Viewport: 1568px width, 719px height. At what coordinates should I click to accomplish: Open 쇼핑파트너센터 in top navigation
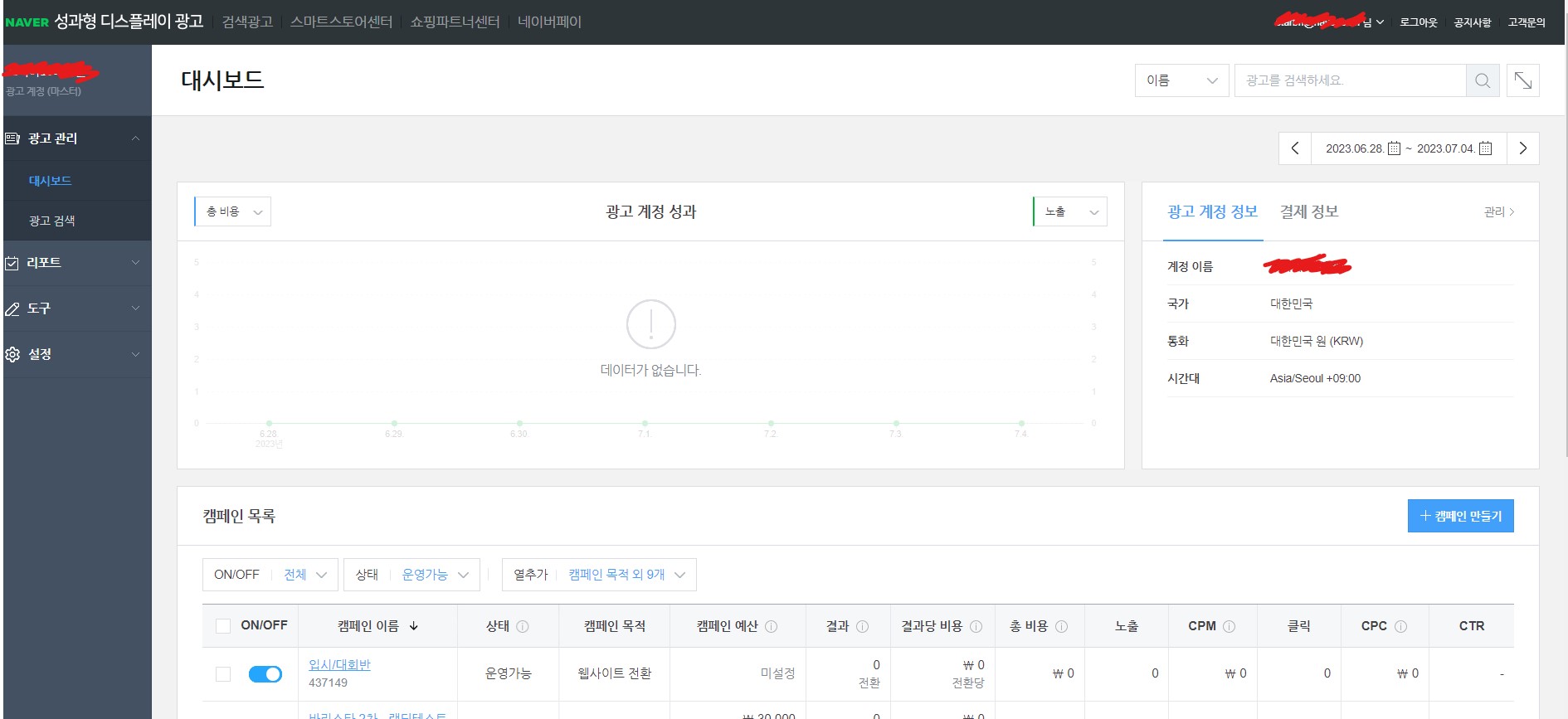click(x=455, y=22)
